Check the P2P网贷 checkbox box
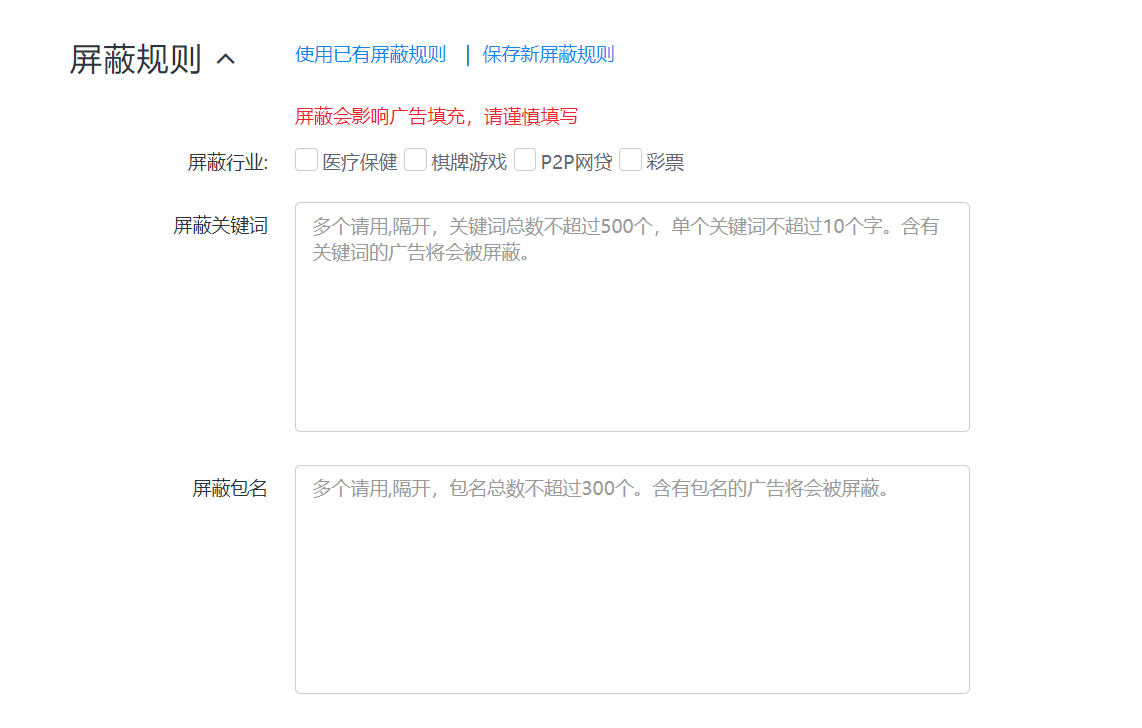Image resolution: width=1142 pixels, height=728 pixels. 525,160
